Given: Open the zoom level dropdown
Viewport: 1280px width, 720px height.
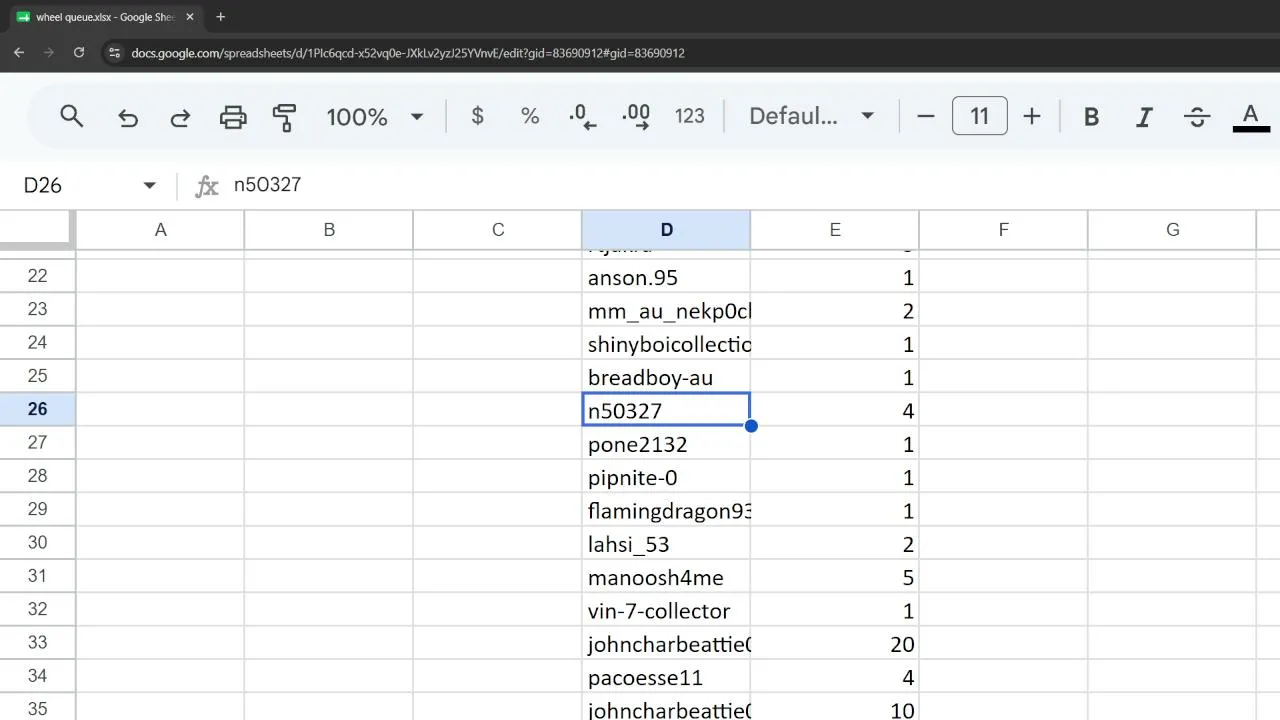Looking at the screenshot, I should tap(375, 116).
